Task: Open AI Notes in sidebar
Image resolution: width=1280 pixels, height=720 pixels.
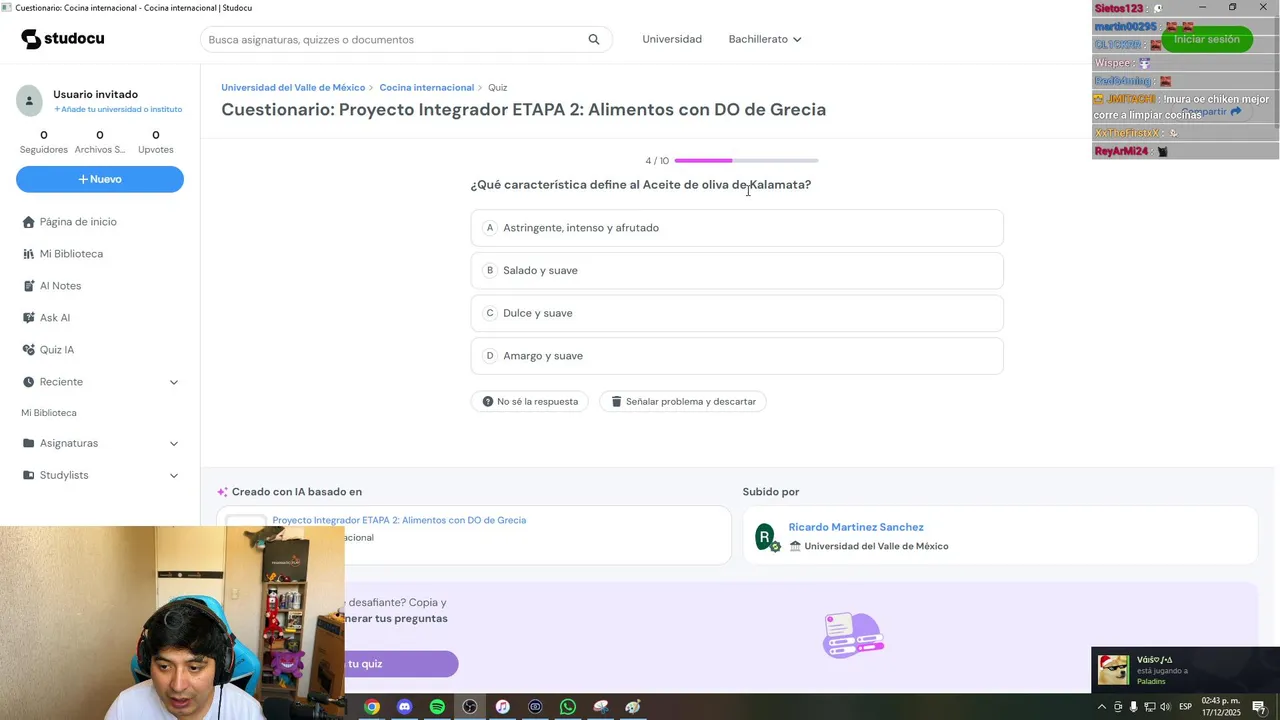Action: [x=60, y=286]
